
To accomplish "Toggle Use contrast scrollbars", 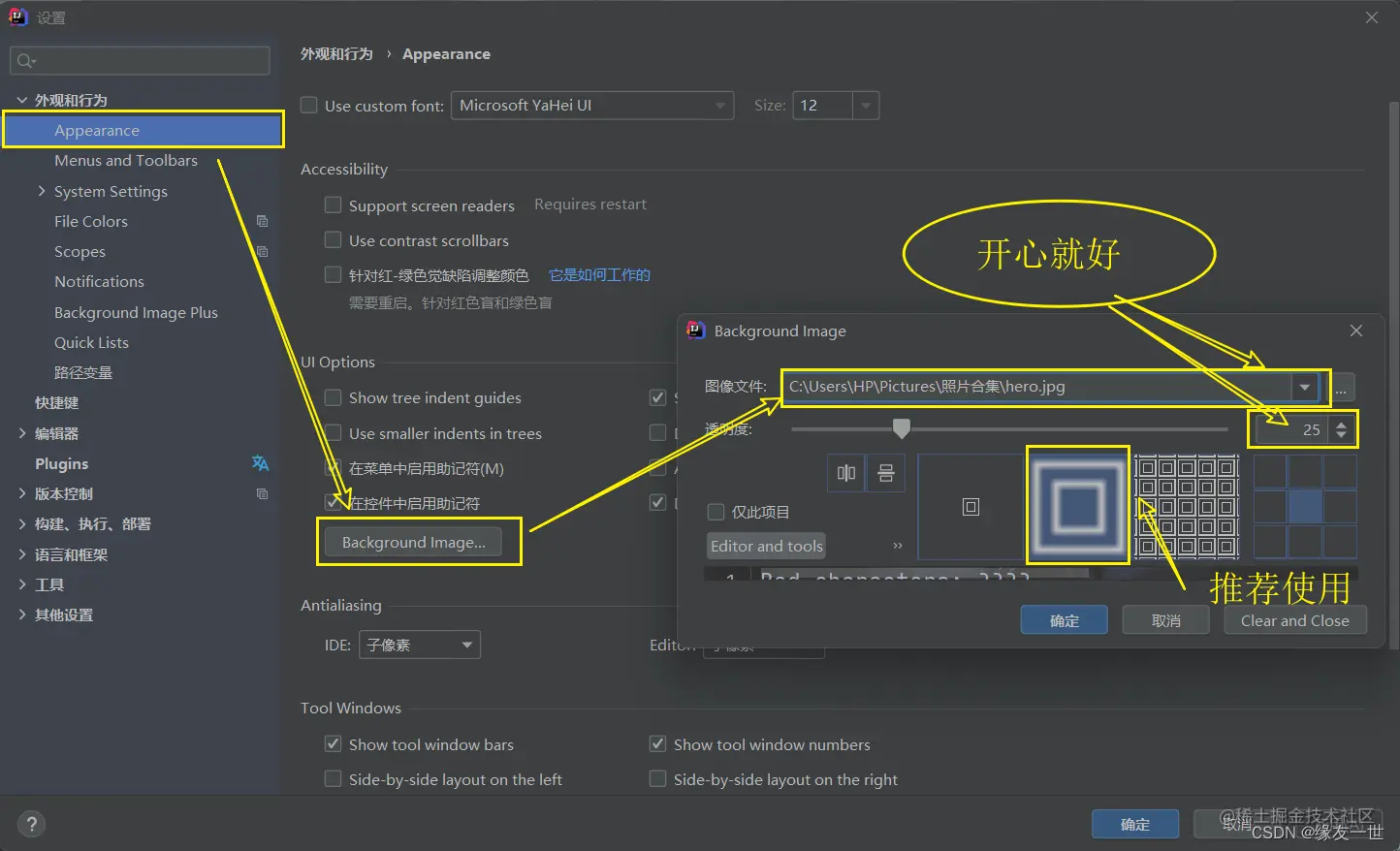I will point(333,240).
